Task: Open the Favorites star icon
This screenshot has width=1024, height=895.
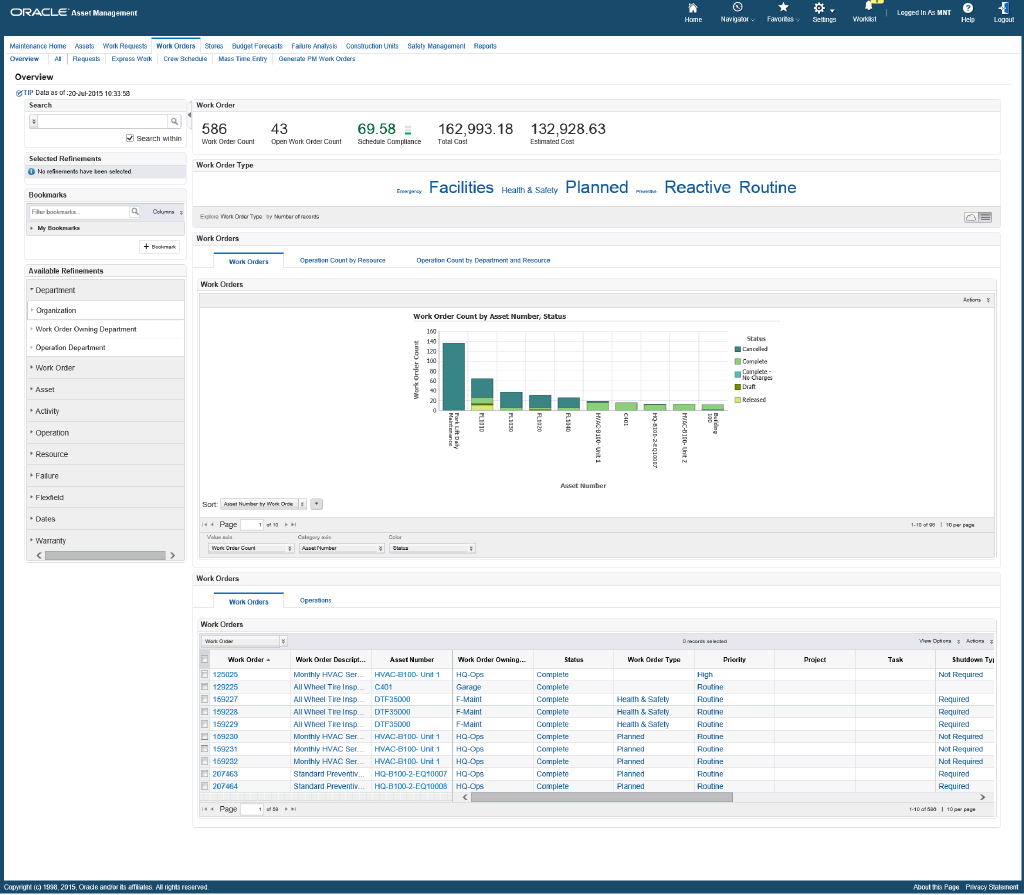Action: coord(783,8)
